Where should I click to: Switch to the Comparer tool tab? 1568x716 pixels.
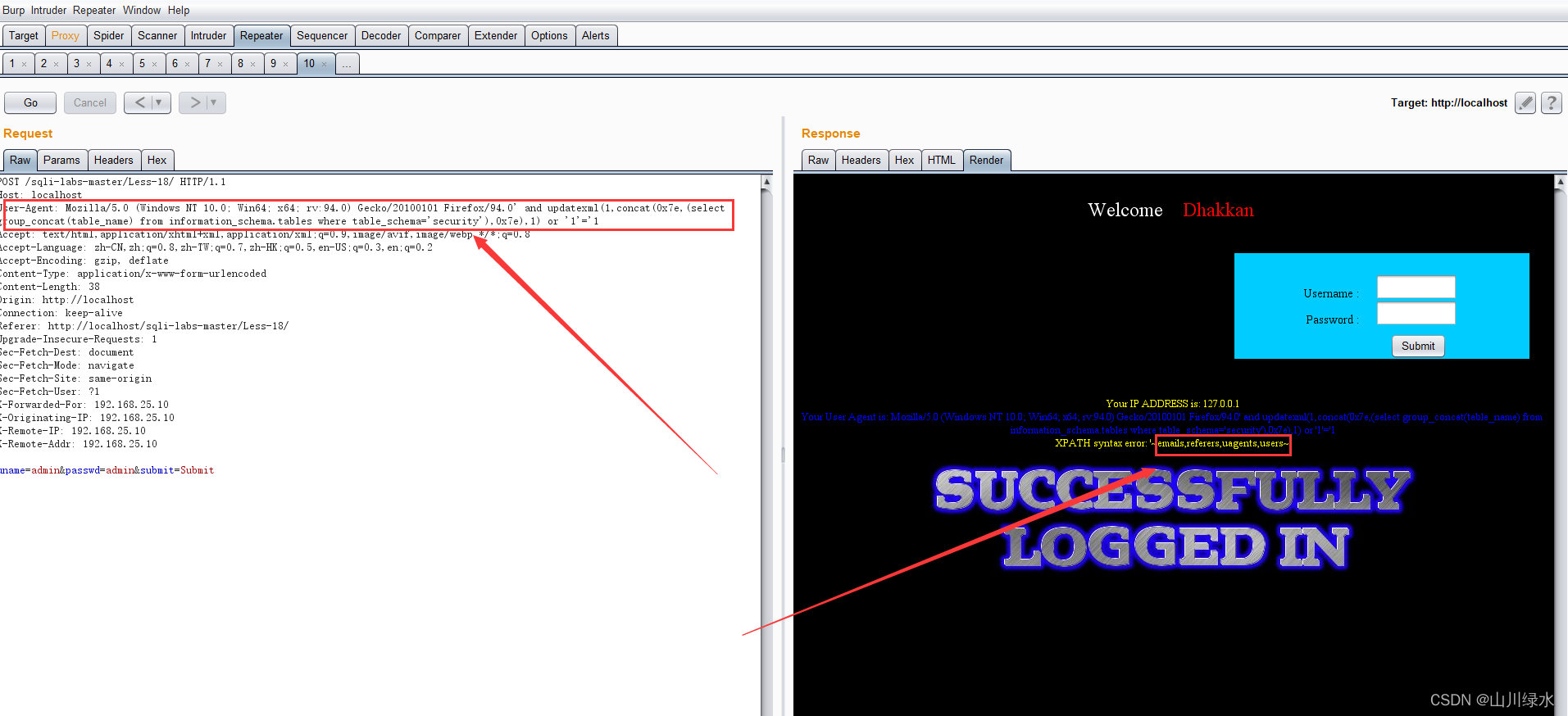(x=438, y=35)
